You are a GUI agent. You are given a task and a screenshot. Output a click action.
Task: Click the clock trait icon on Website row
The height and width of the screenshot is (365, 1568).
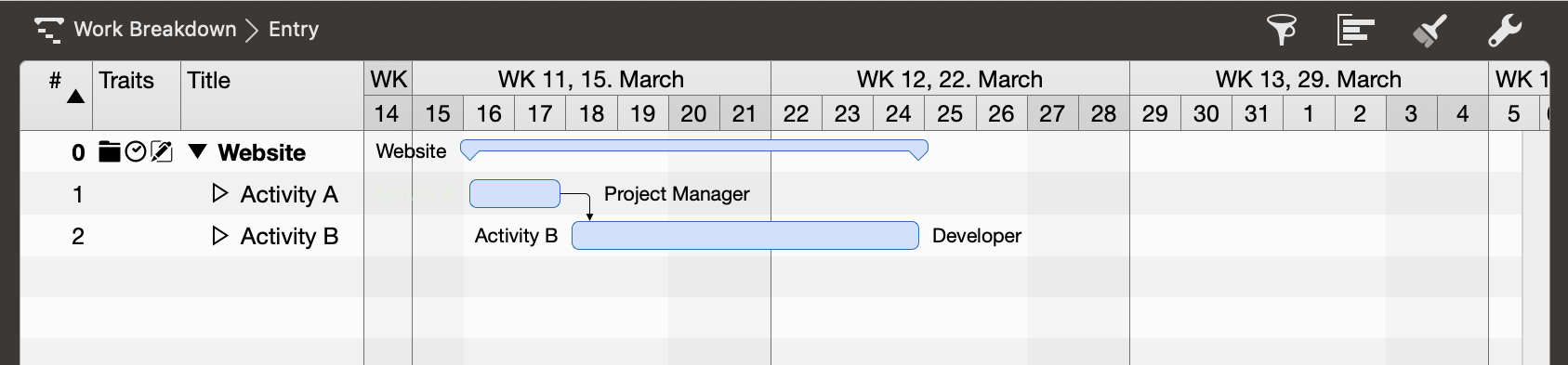click(x=136, y=151)
